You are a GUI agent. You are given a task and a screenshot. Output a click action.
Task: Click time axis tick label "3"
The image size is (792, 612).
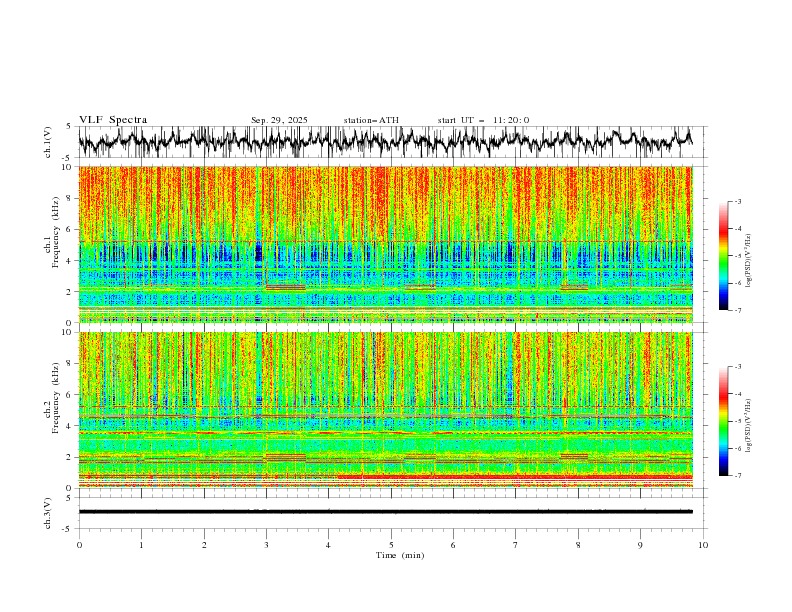click(x=266, y=545)
